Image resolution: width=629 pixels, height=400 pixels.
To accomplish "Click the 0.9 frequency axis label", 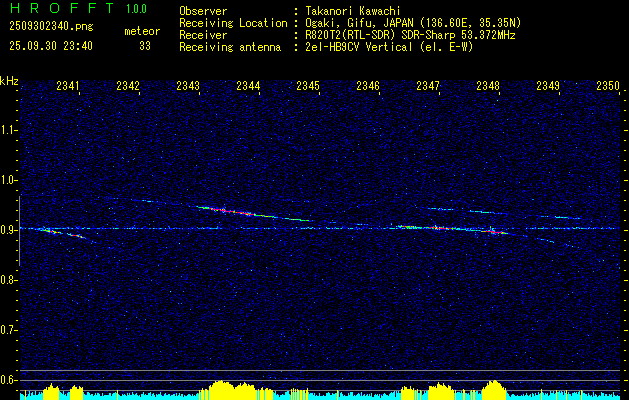I will click(x=9, y=230).
